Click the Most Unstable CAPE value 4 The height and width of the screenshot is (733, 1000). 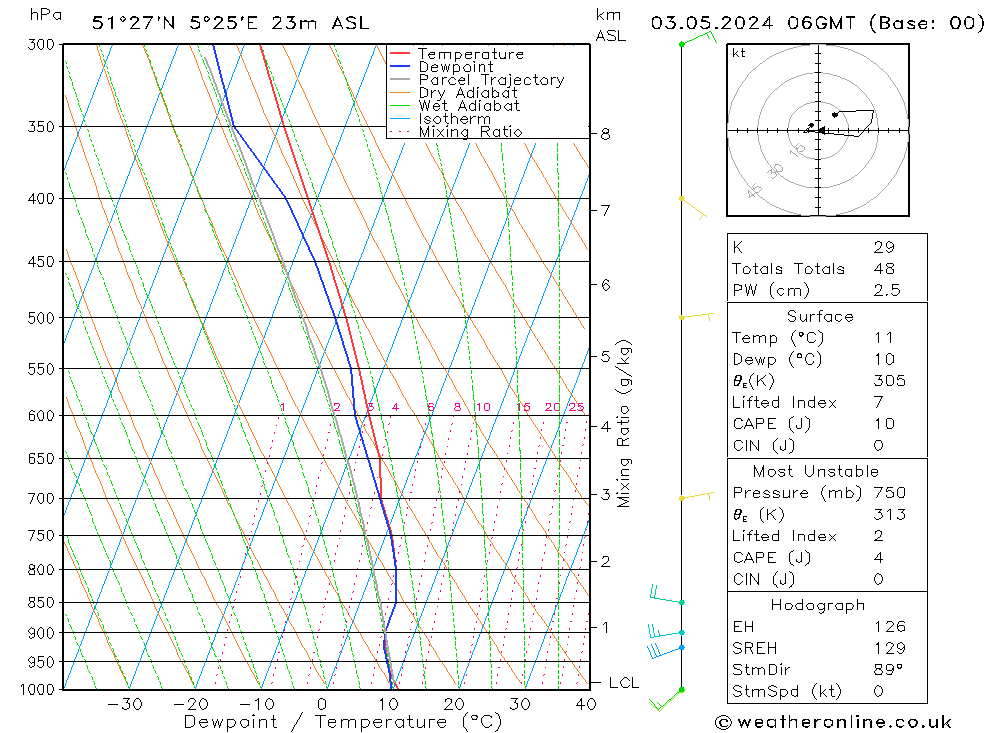click(879, 558)
